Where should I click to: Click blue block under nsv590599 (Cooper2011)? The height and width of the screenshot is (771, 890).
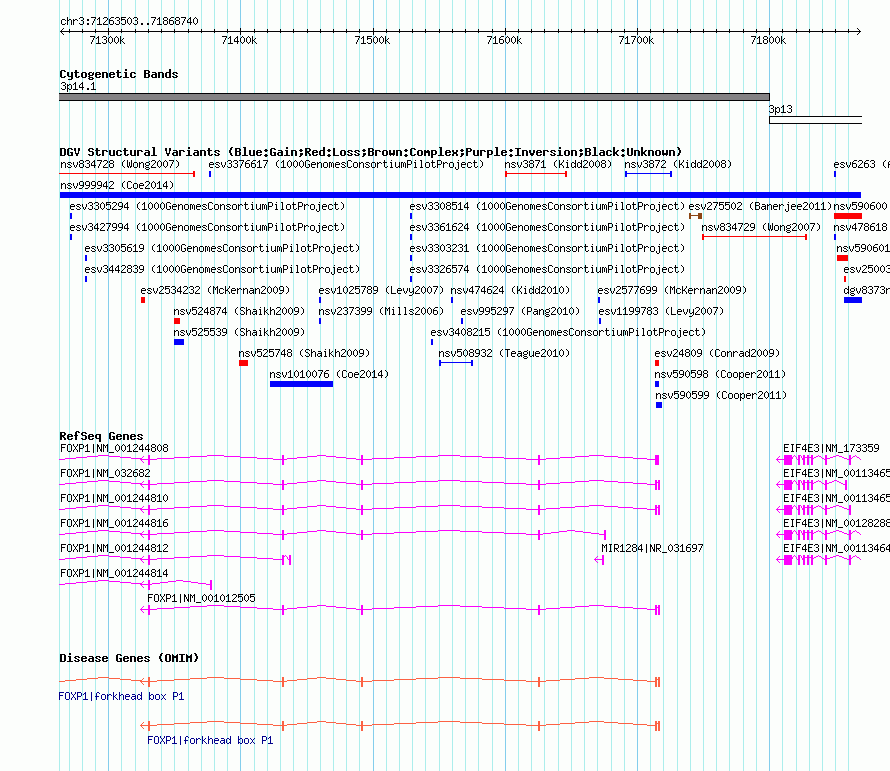click(659, 405)
